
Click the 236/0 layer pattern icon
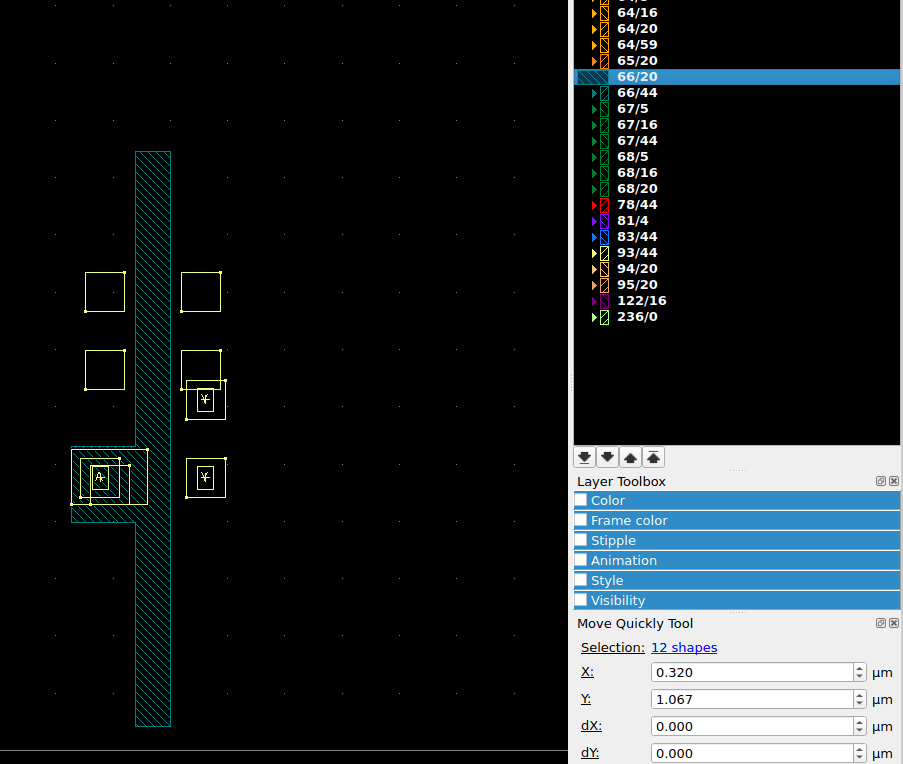pos(605,317)
